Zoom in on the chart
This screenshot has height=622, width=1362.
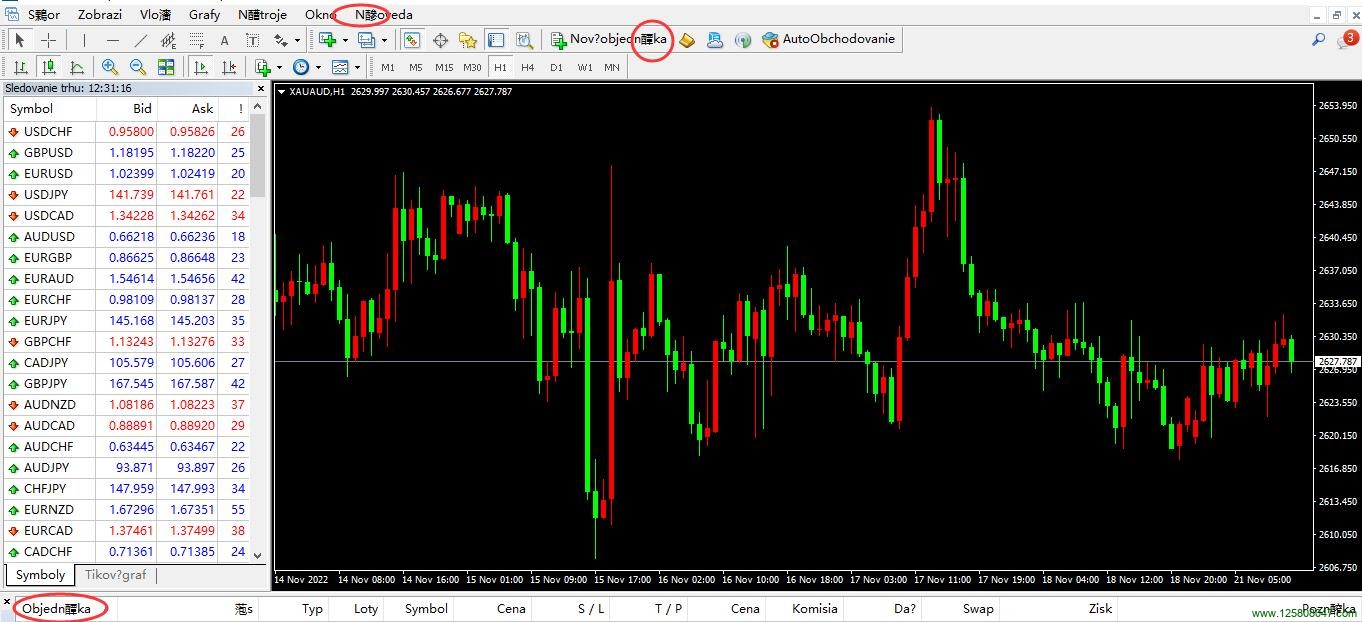pyautogui.click(x=110, y=67)
